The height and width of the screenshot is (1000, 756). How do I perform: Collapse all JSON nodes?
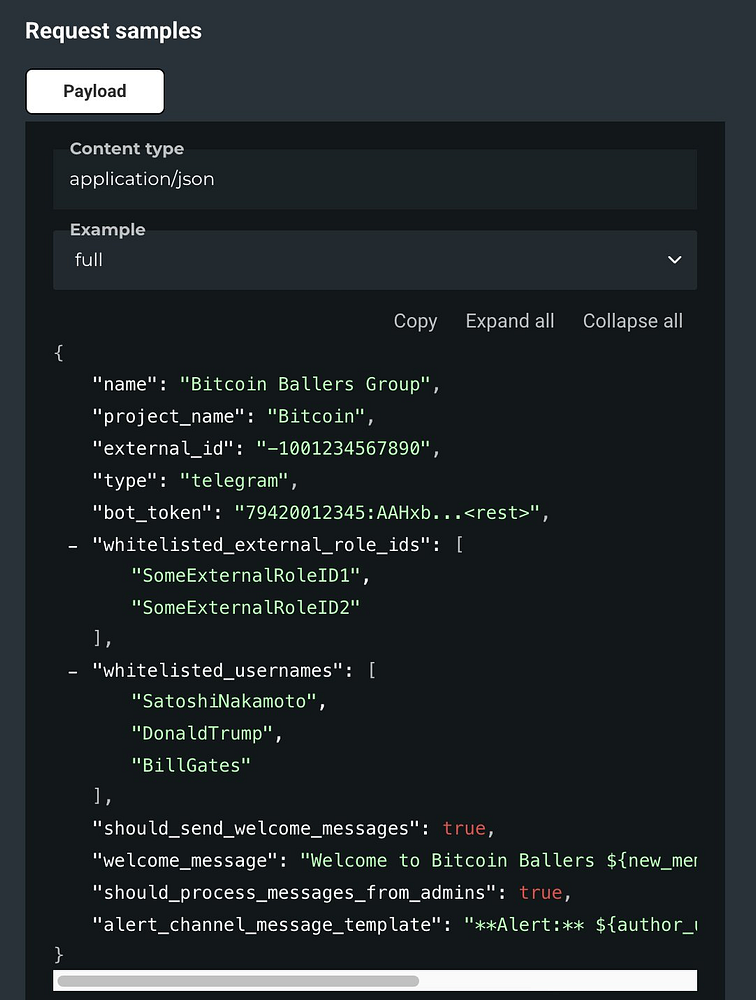[x=633, y=321]
